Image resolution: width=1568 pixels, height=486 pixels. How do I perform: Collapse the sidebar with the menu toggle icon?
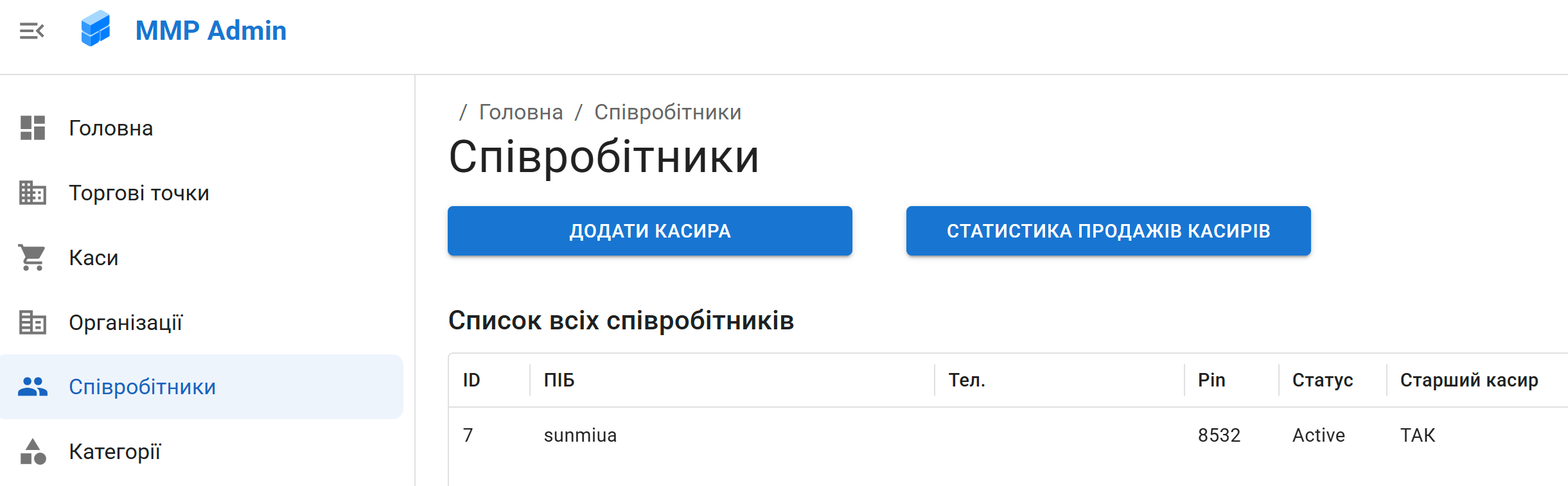click(31, 31)
